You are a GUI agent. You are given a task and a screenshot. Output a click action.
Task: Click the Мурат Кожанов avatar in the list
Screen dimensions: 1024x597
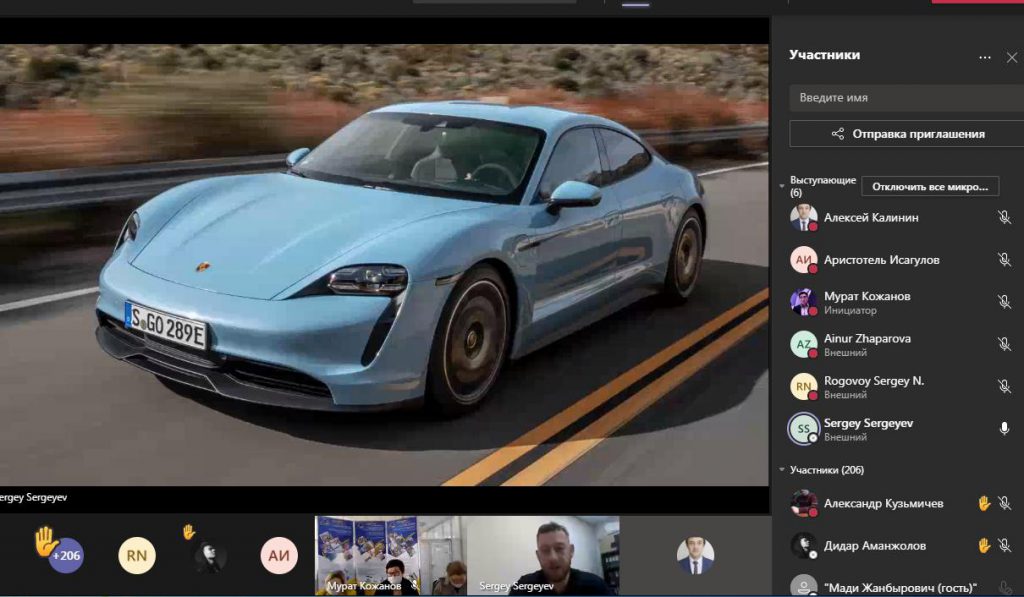pos(804,302)
